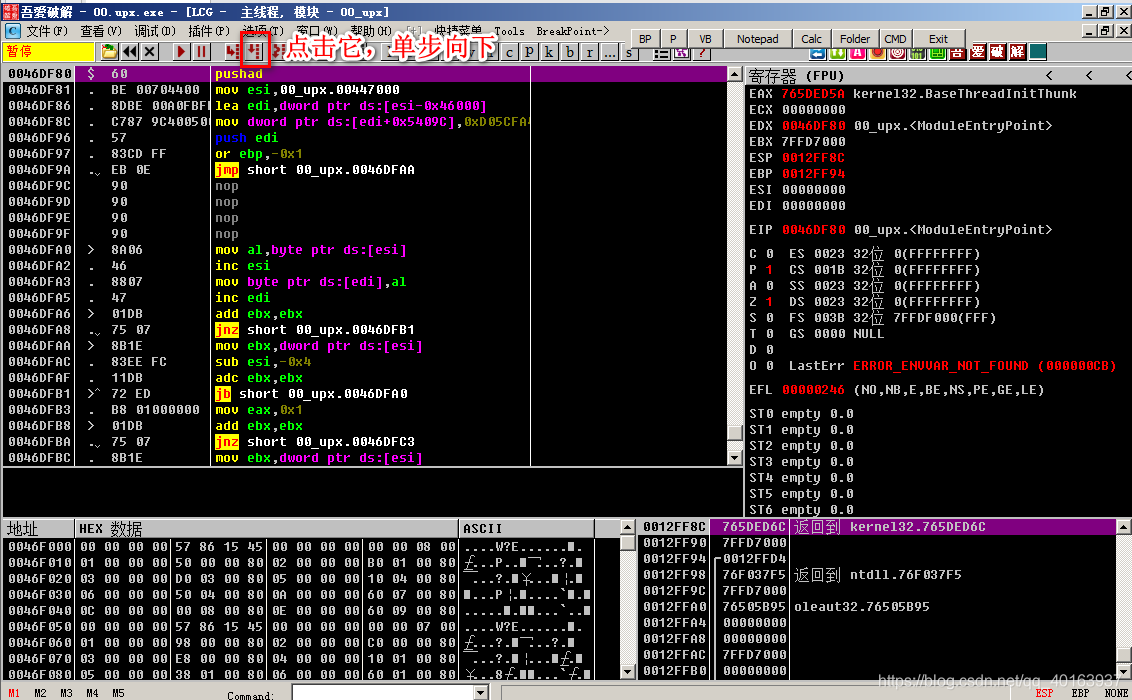Click the stack pane scrollbar thumb

pos(1123,654)
